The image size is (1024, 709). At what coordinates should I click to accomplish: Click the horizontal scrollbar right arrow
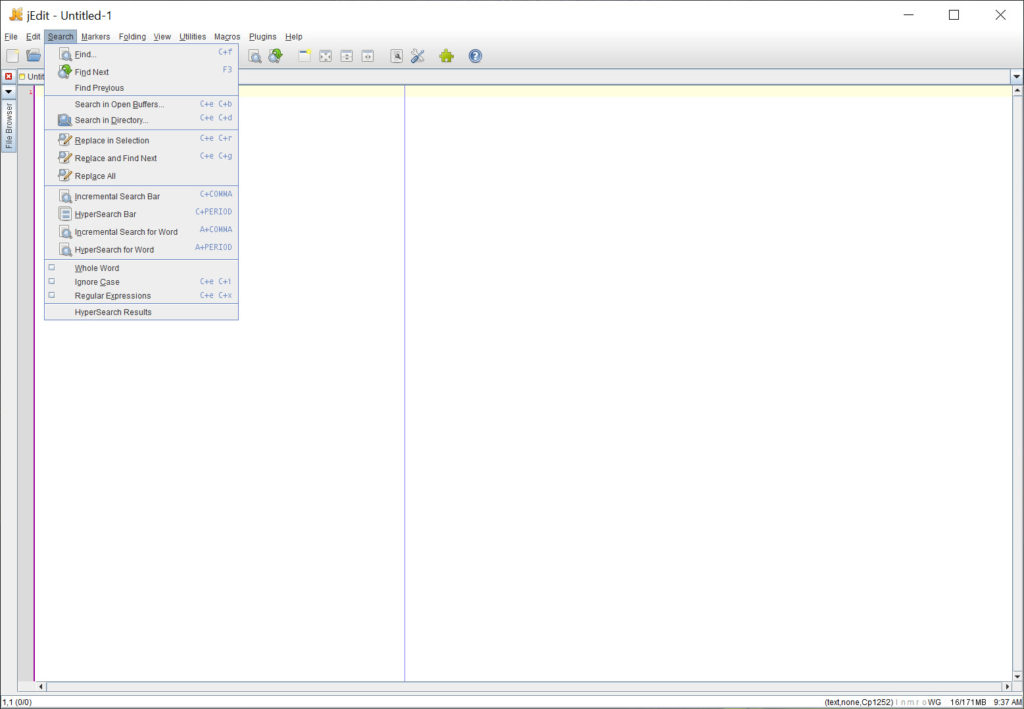point(1006,687)
